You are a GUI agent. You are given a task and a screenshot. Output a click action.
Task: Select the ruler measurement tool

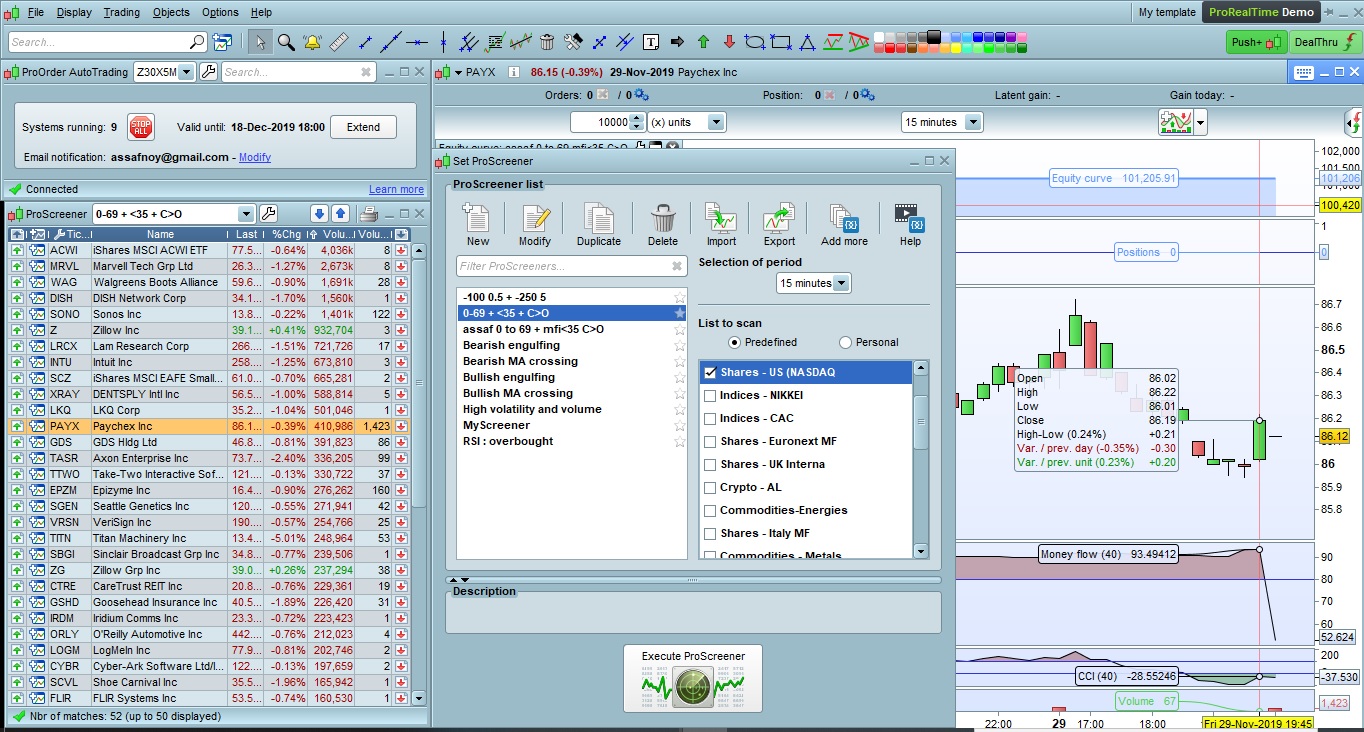338,42
